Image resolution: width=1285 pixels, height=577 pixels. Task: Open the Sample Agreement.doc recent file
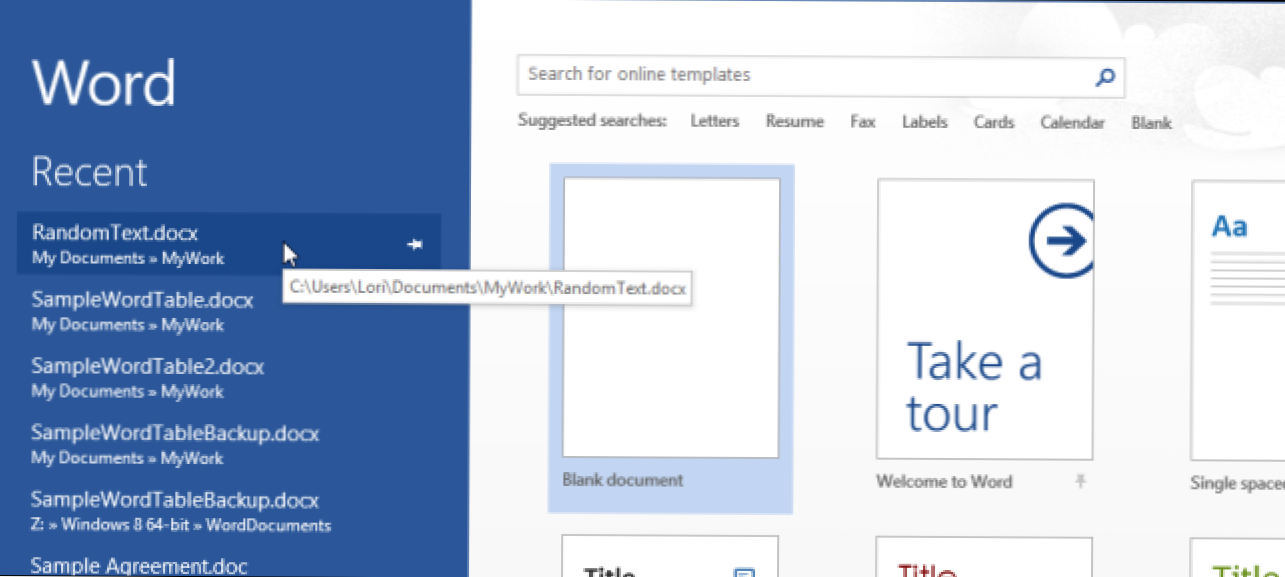pos(138,565)
